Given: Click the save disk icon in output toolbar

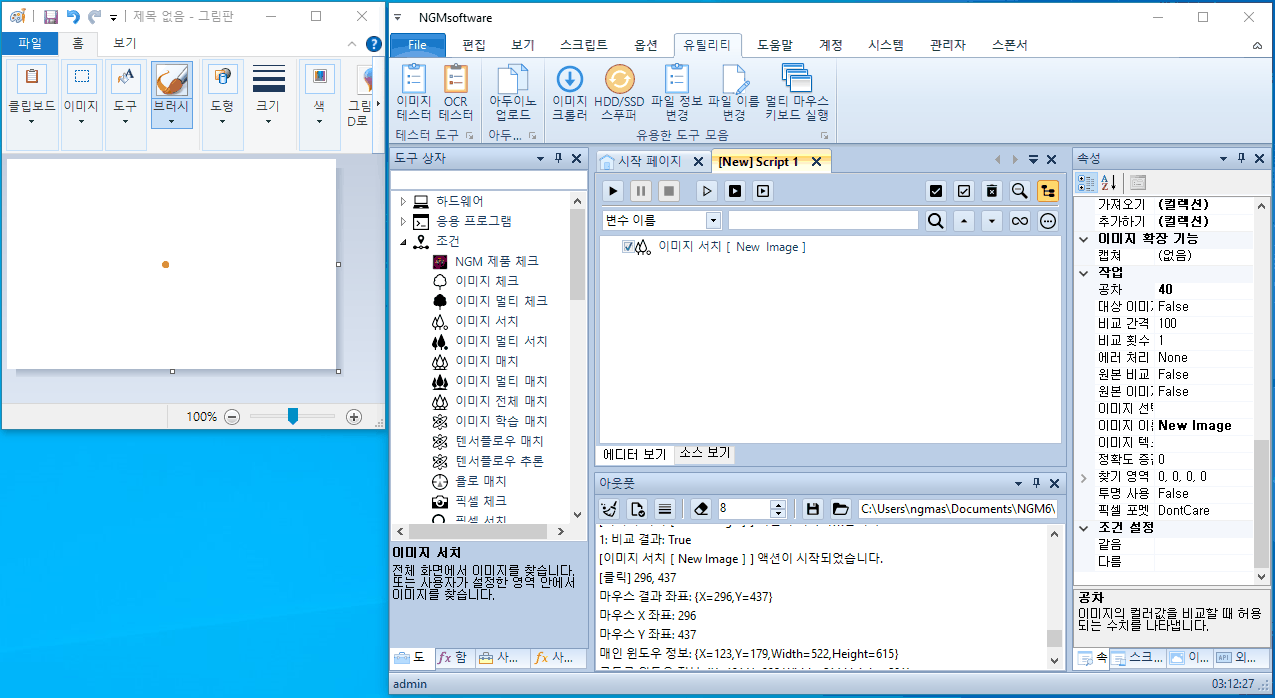Looking at the screenshot, I should [x=813, y=509].
